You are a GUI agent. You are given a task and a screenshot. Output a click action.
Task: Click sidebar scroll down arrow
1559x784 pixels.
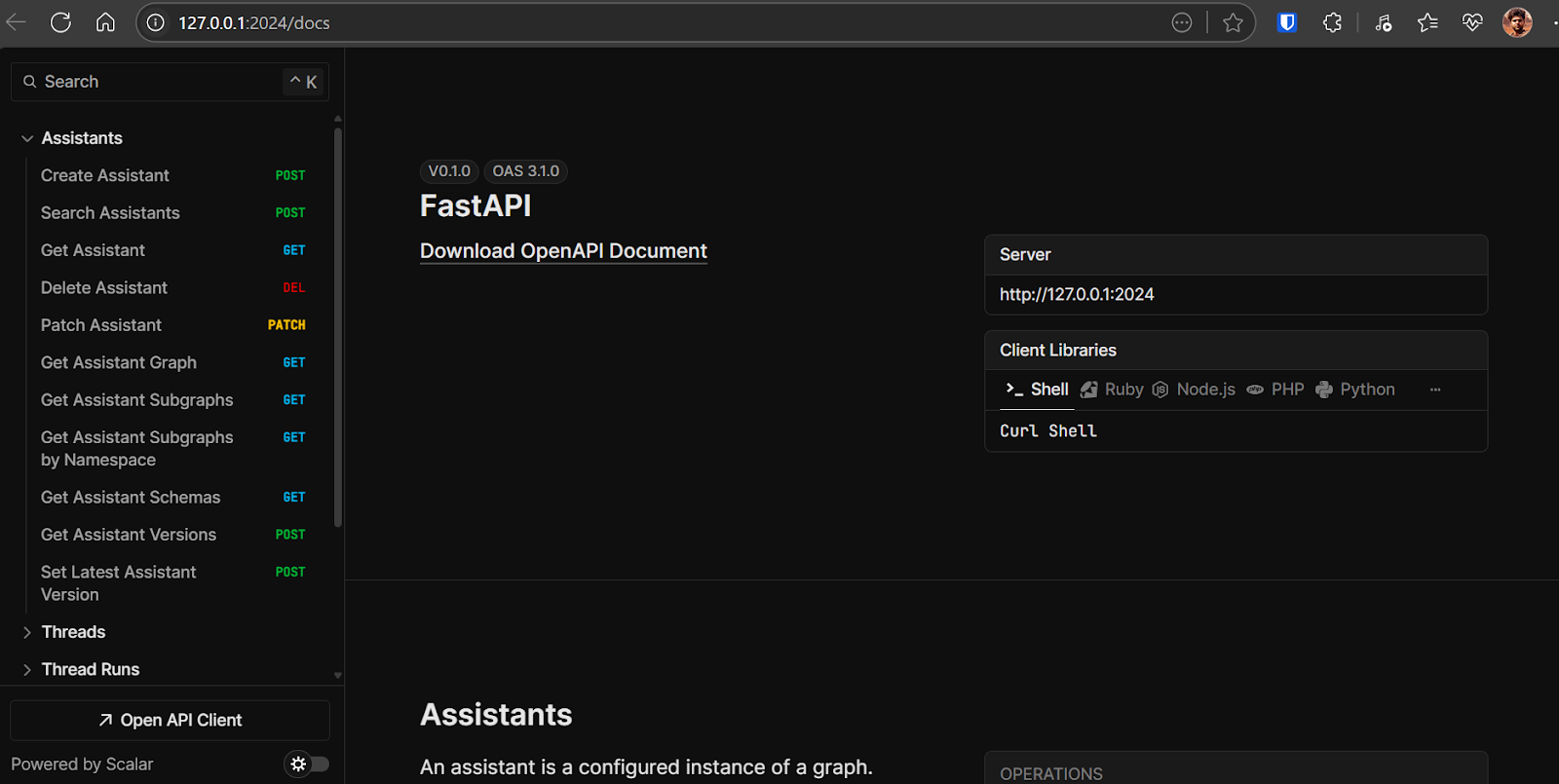pyautogui.click(x=338, y=675)
